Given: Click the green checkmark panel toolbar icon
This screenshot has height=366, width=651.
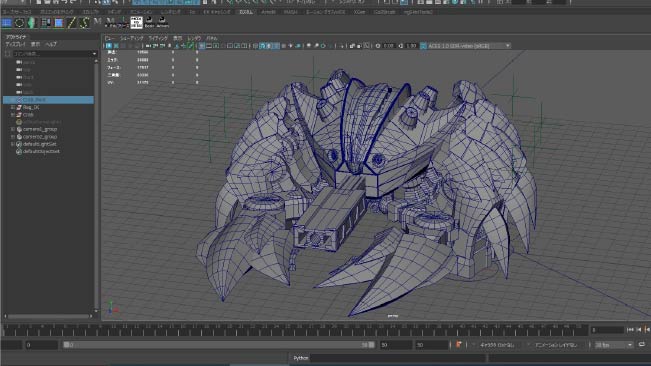Looking at the screenshot, I should click(191, 46).
